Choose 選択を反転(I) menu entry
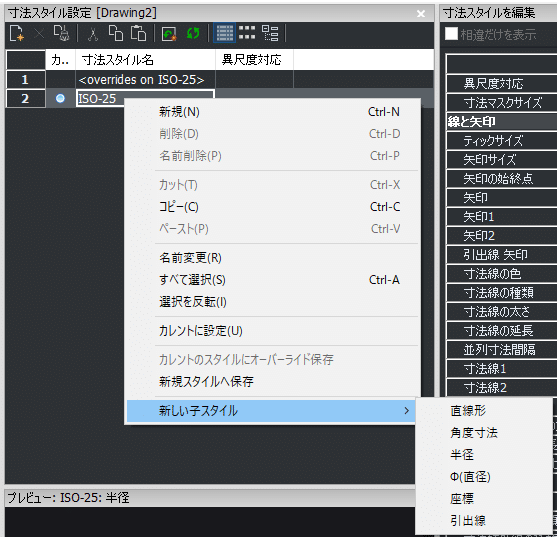The height and width of the screenshot is (537, 557). (273, 302)
